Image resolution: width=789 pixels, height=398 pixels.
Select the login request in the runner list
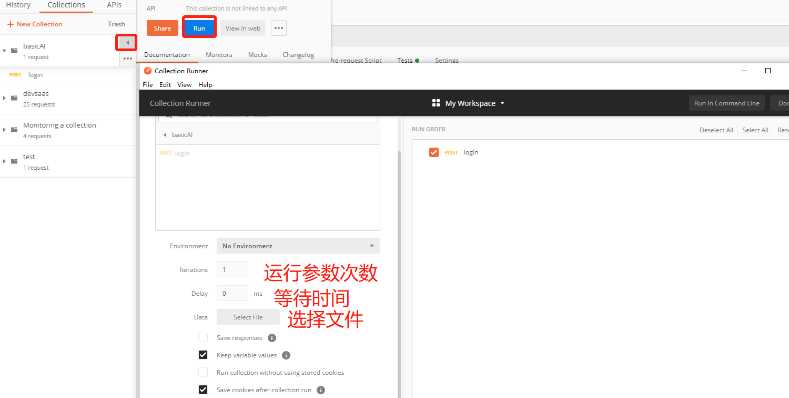click(x=182, y=153)
